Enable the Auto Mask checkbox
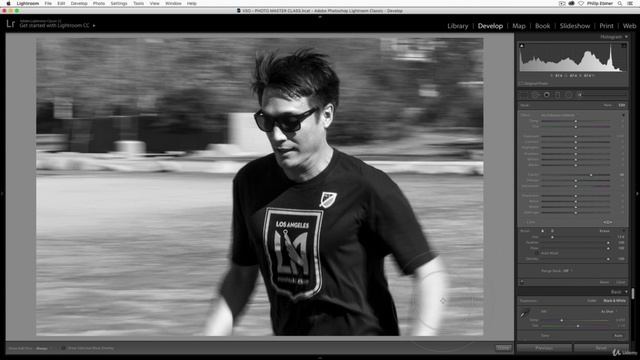 [536, 253]
